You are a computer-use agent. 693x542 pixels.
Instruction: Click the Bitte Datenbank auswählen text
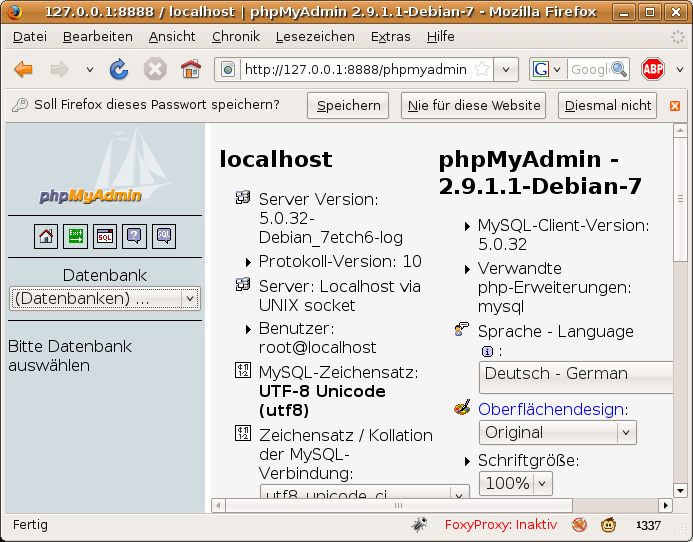(x=70, y=356)
